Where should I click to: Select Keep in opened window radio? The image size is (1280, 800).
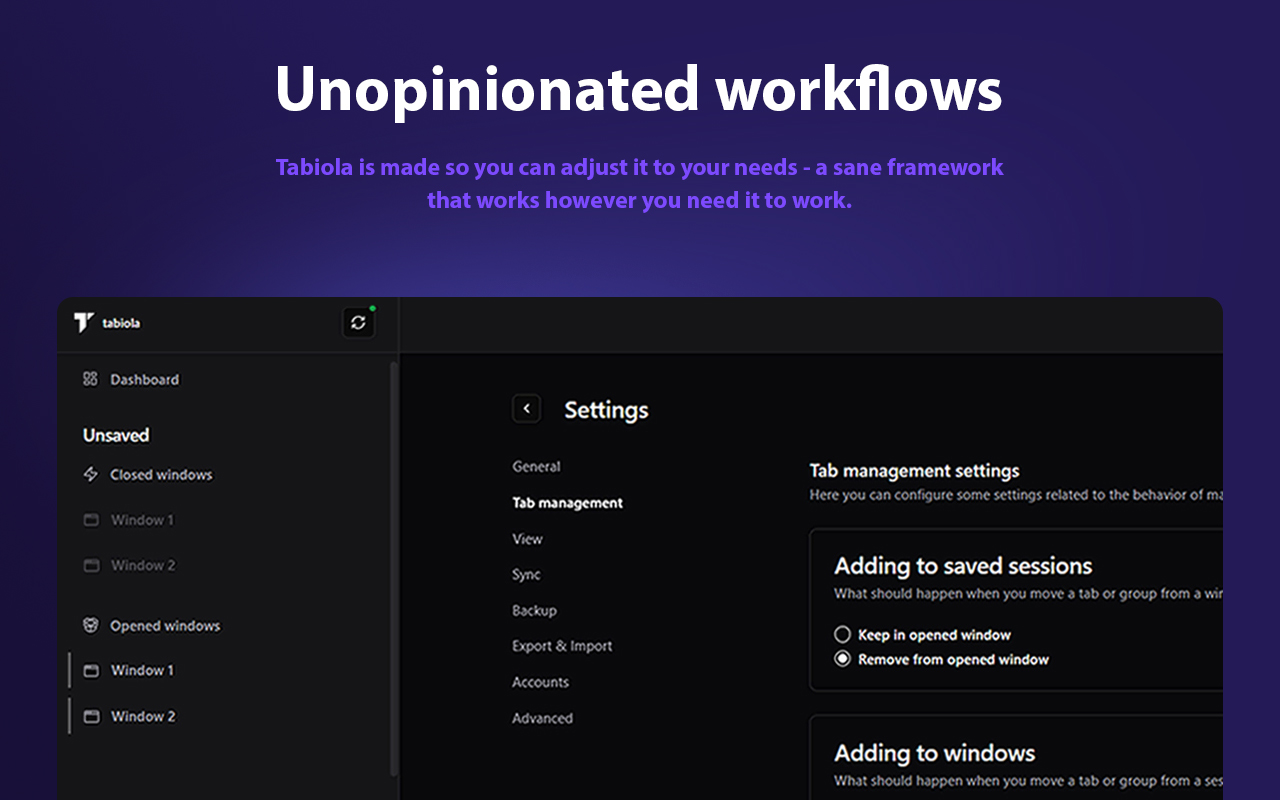[842, 635]
